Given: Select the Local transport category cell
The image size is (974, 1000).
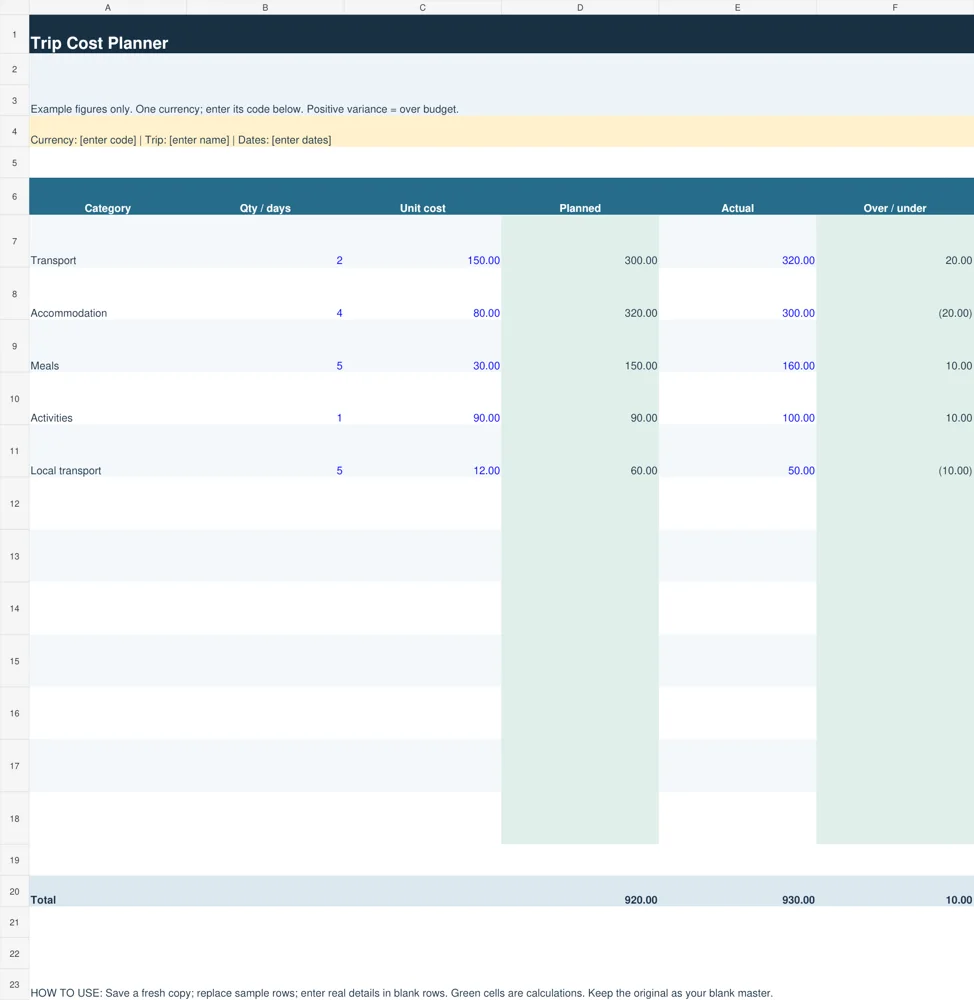Looking at the screenshot, I should [108, 451].
